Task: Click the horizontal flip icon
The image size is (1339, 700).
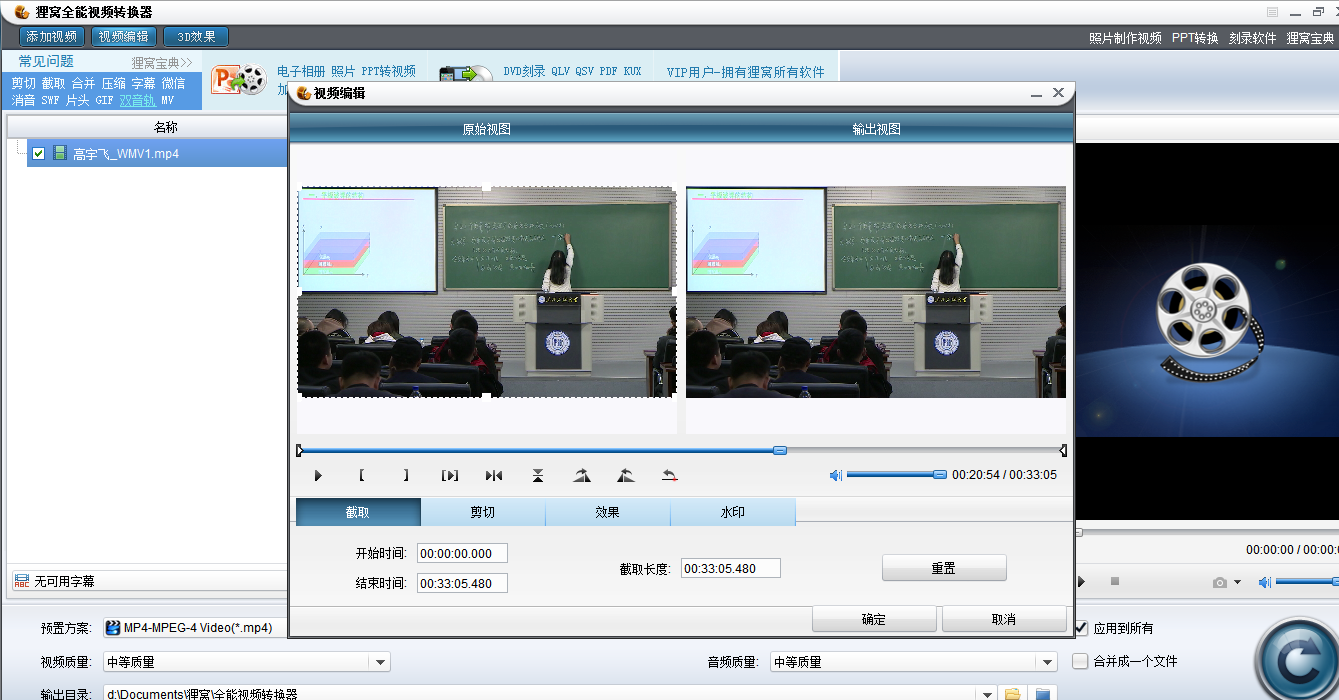Action: click(x=494, y=476)
